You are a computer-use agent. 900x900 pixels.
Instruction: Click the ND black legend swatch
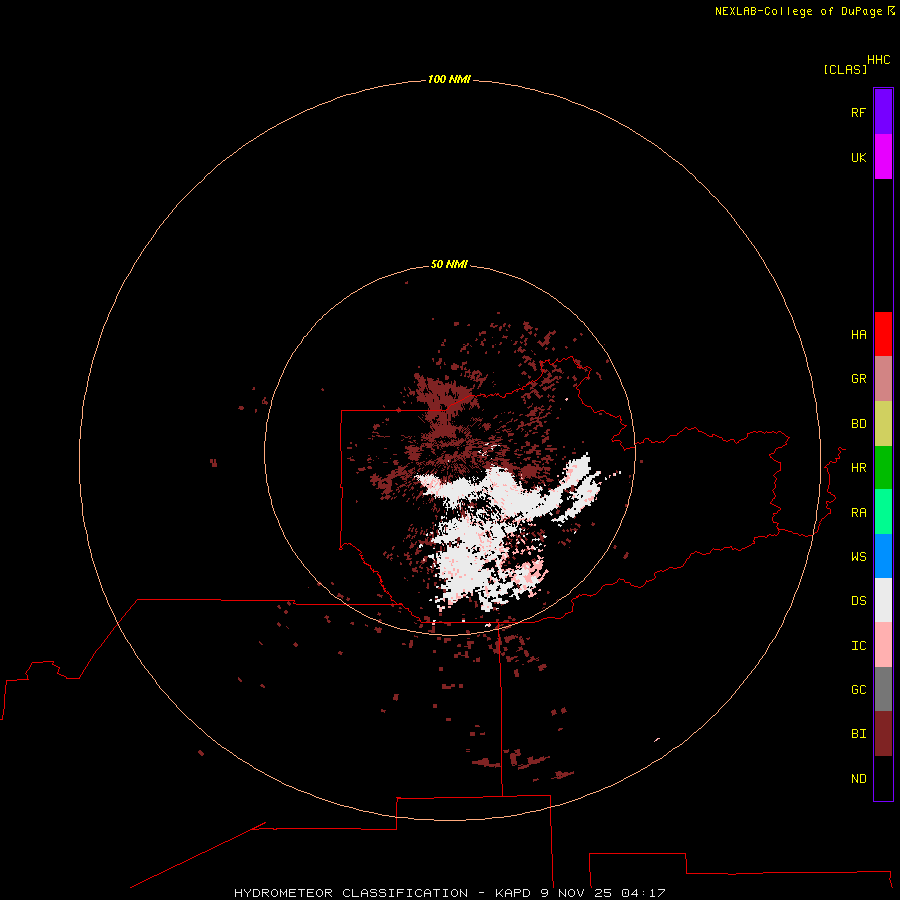[883, 778]
